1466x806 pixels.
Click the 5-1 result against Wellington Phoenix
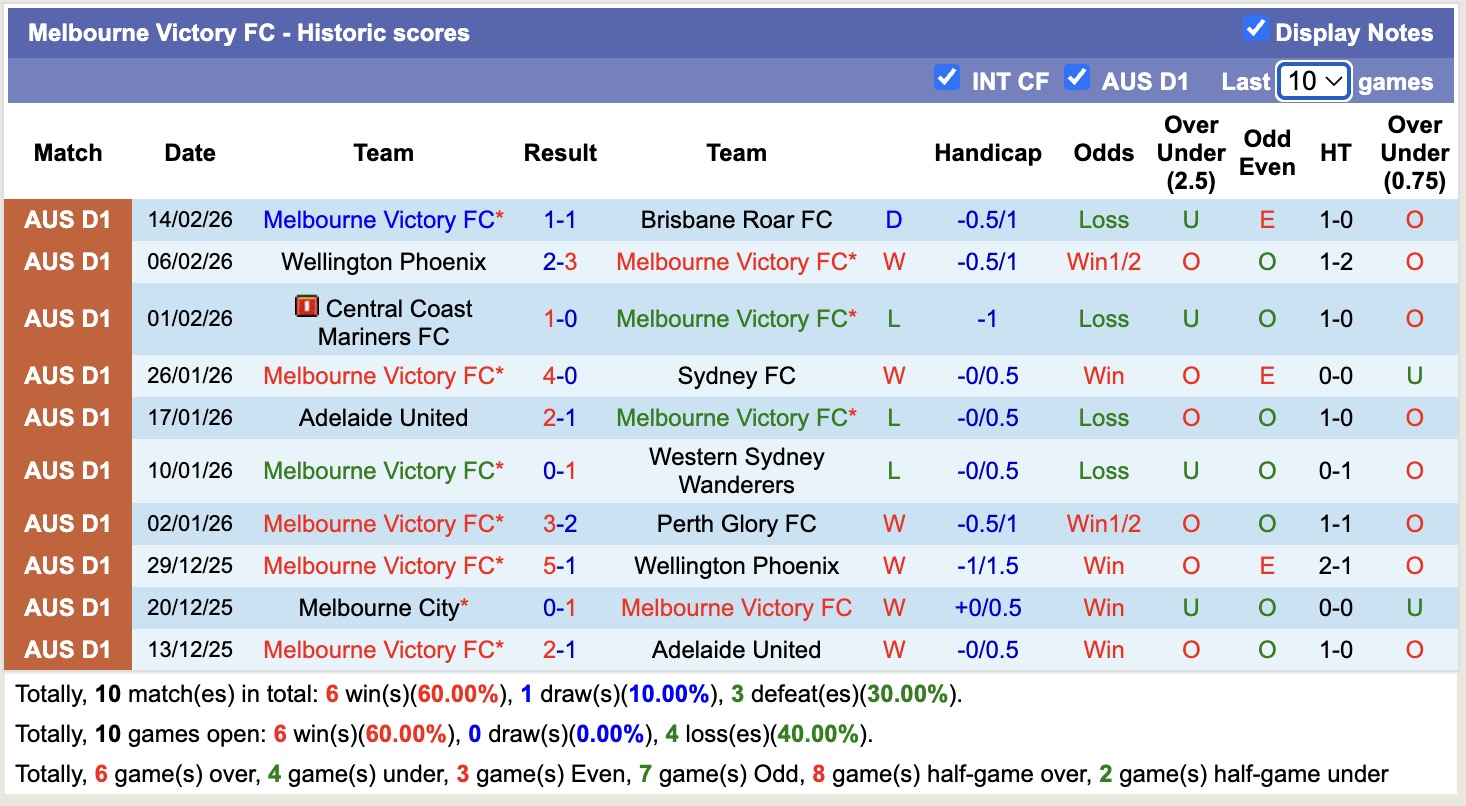click(x=560, y=565)
